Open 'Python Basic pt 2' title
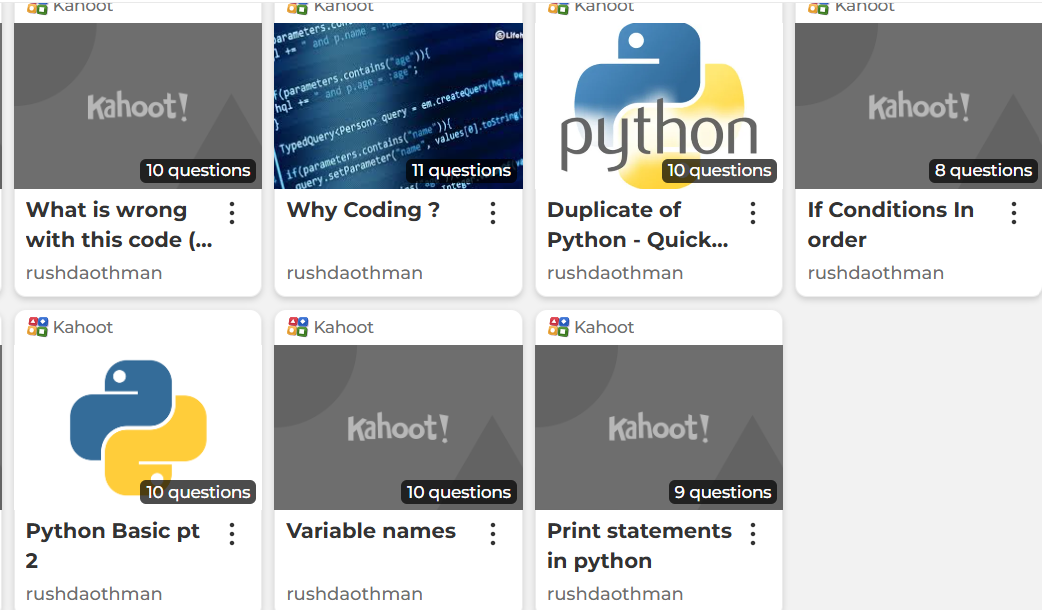This screenshot has height=610, width=1042. [x=113, y=546]
